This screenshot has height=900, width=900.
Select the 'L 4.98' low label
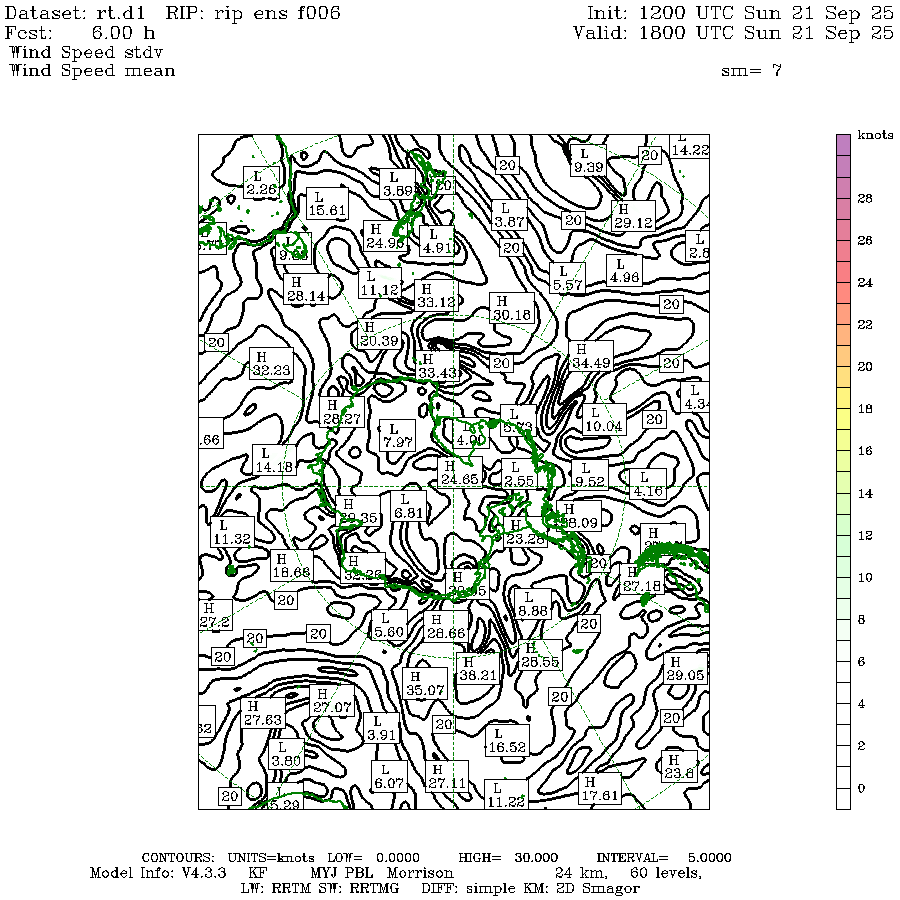624,270
